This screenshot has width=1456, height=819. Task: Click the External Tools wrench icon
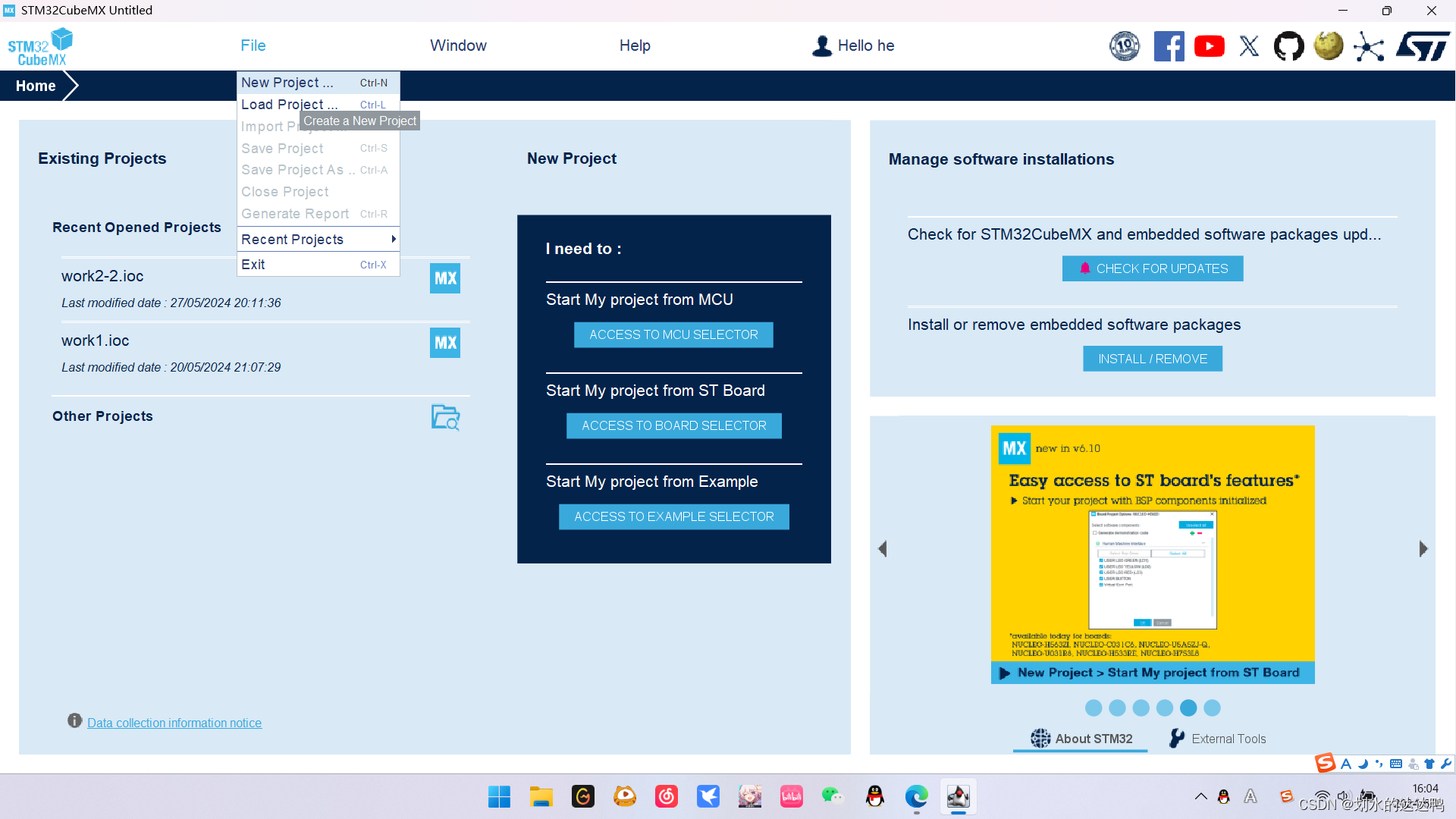coord(1177,738)
